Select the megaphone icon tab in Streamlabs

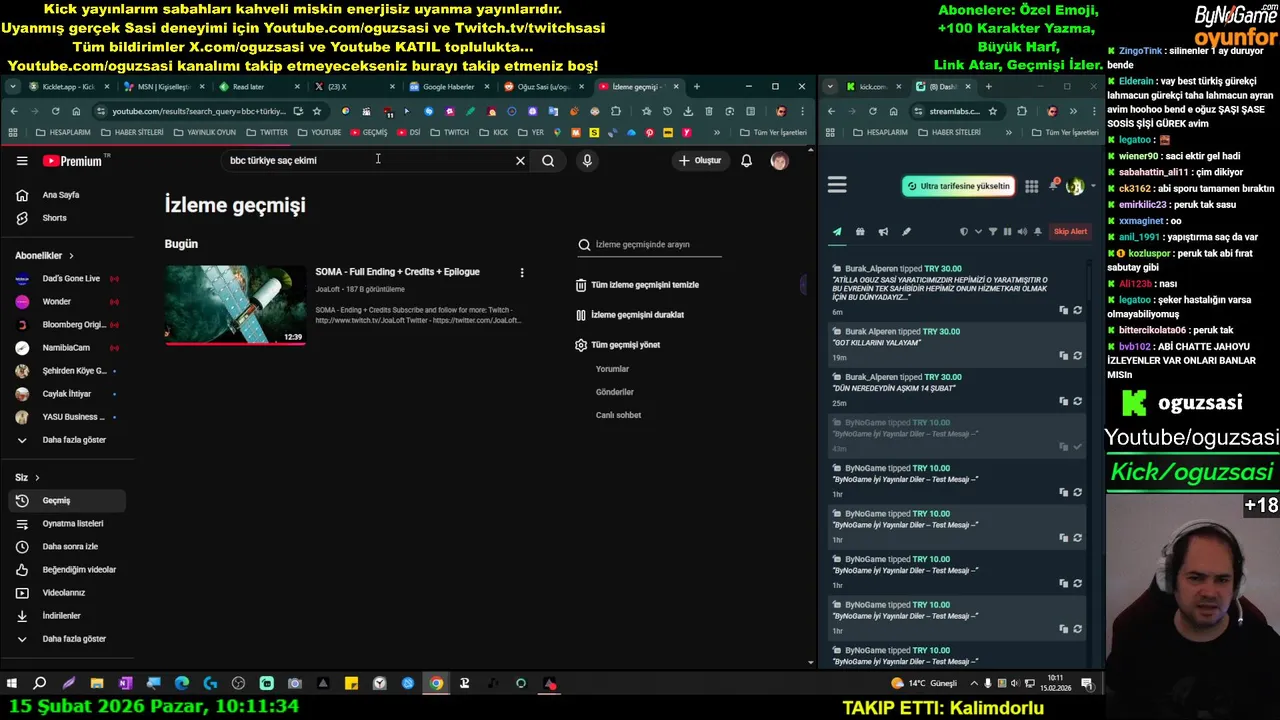pyautogui.click(x=883, y=232)
